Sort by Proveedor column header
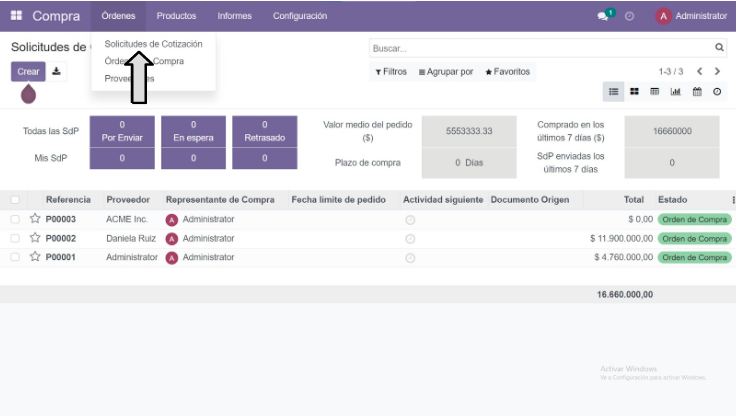The height and width of the screenshot is (418, 739). click(128, 200)
